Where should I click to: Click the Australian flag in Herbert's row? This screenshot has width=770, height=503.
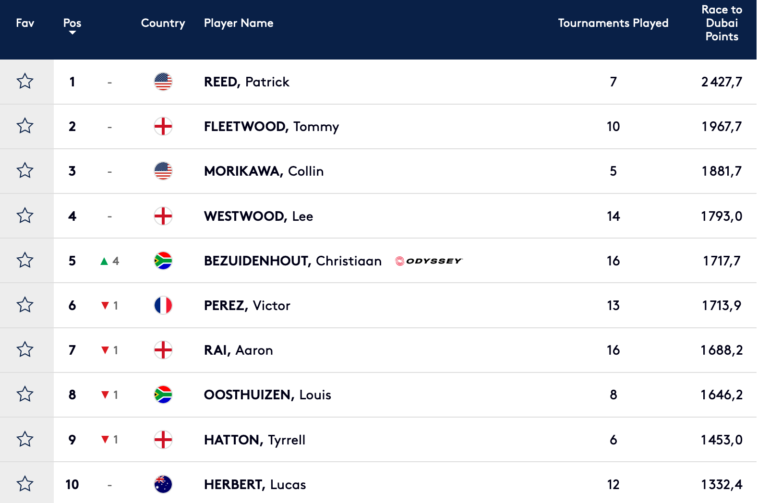coord(163,484)
